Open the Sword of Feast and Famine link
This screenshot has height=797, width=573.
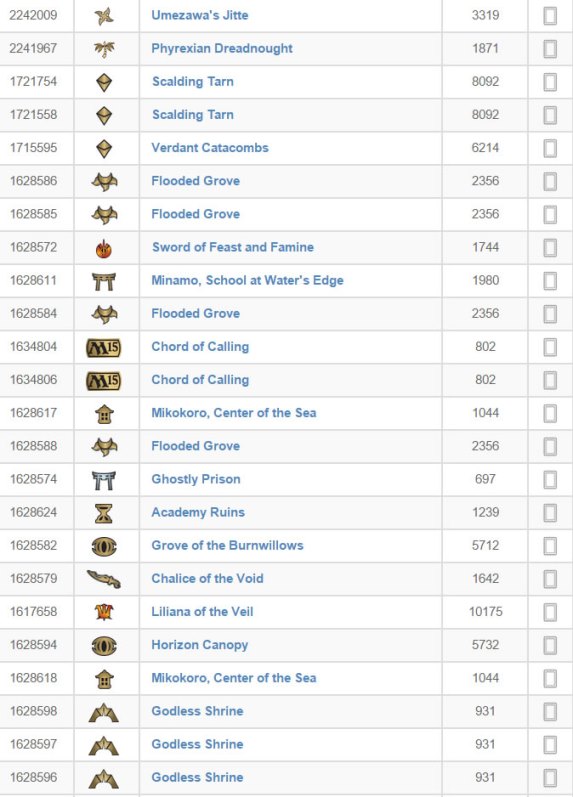(233, 247)
